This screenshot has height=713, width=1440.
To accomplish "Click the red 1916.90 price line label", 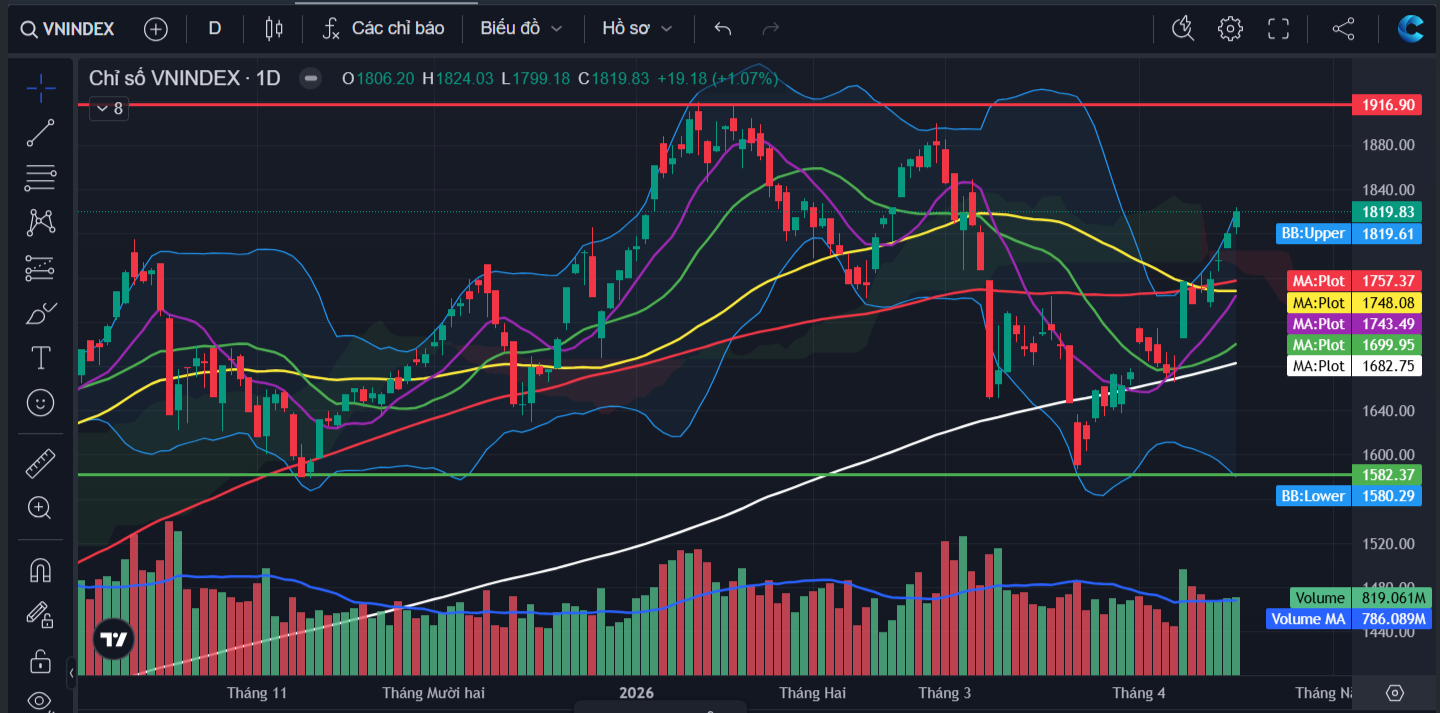I will (x=1386, y=104).
